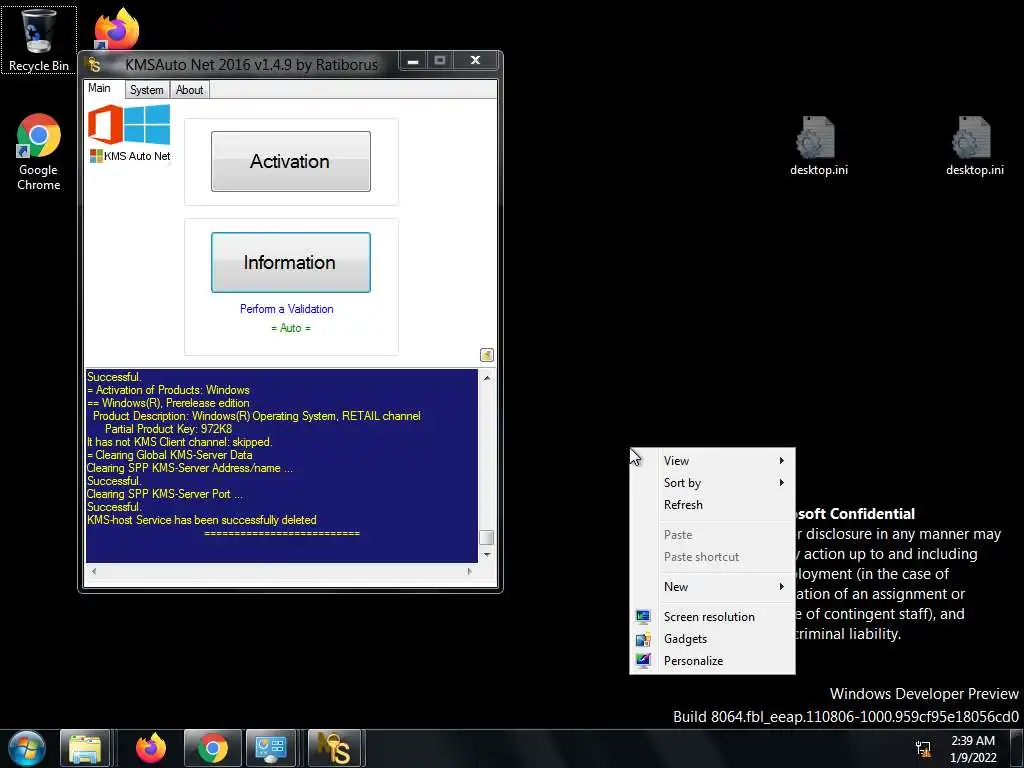Open Gadgets from context menu
Screen dimensions: 1024x768
point(712,639)
